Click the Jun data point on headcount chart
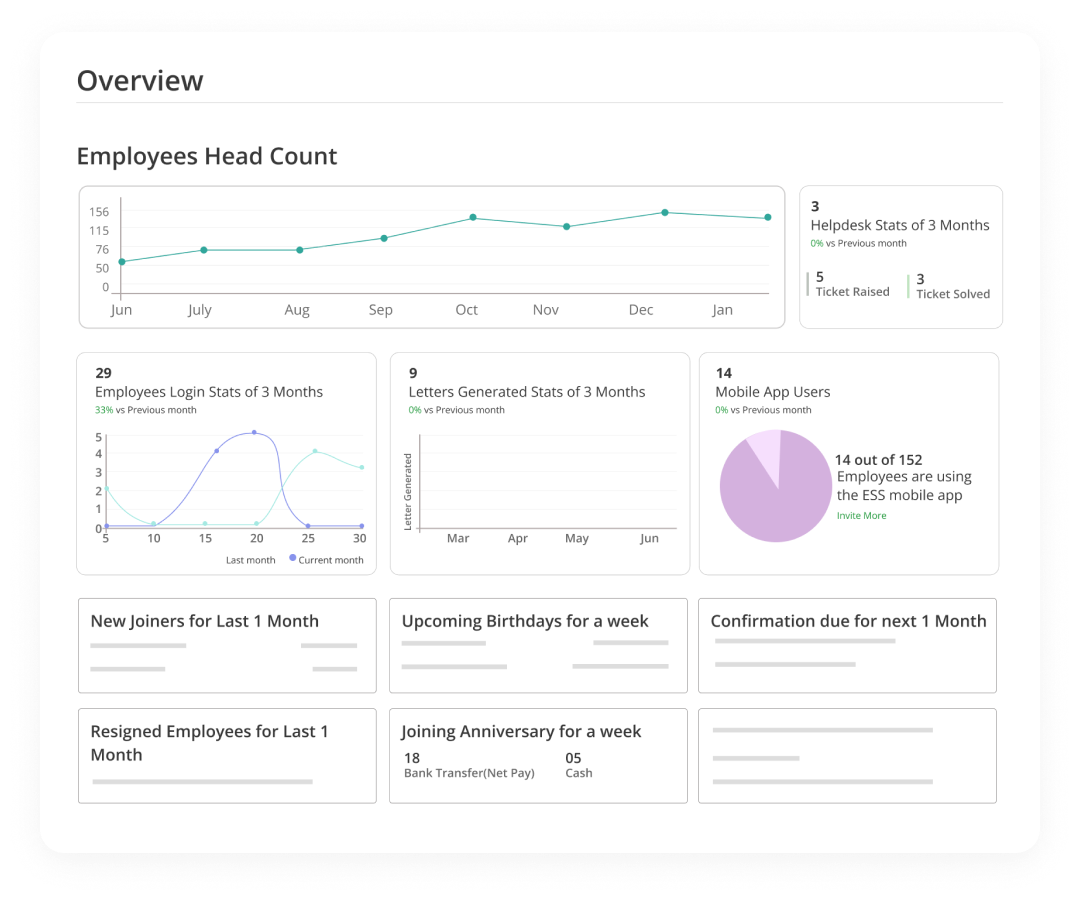The width and height of the screenshot is (1080, 901). click(x=122, y=262)
